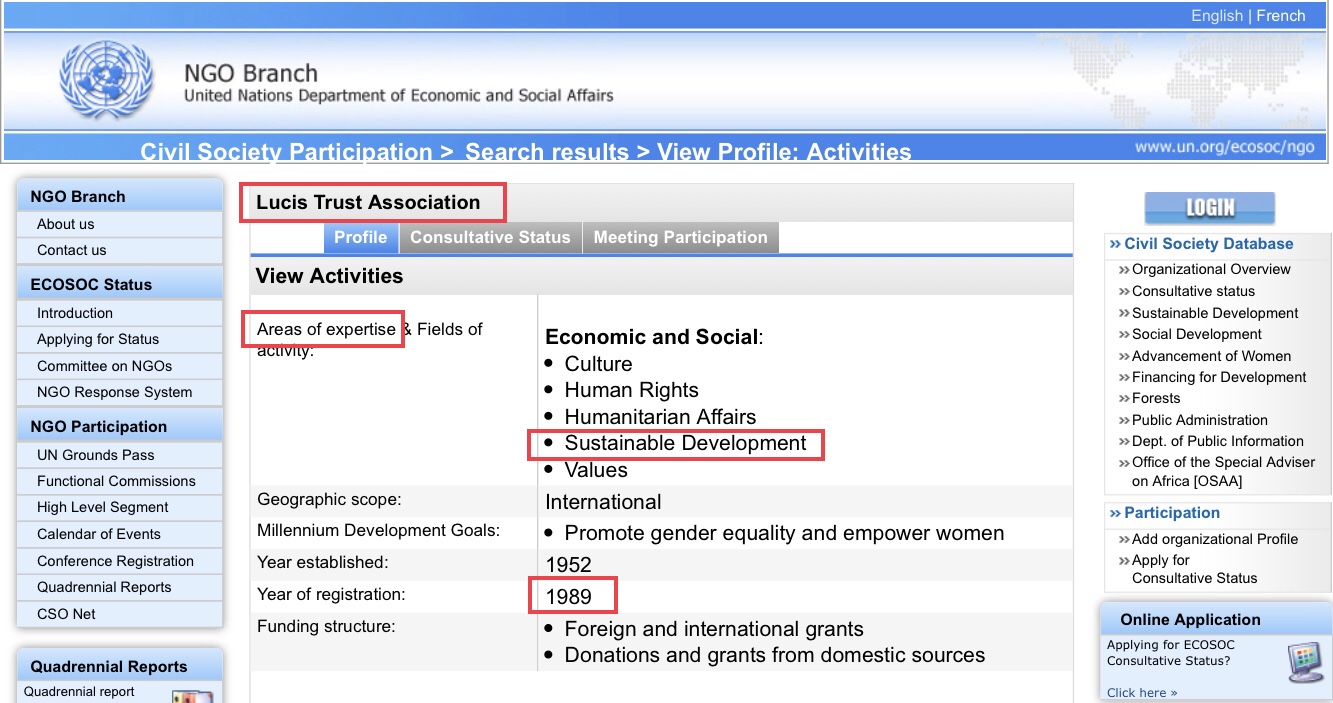1333x703 pixels.
Task: Open Civil Society Participation breadcrumb
Action: [x=286, y=152]
